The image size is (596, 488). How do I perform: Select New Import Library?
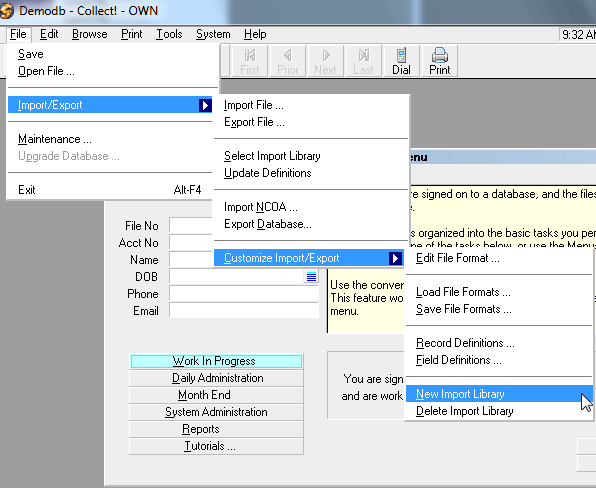tap(499, 394)
